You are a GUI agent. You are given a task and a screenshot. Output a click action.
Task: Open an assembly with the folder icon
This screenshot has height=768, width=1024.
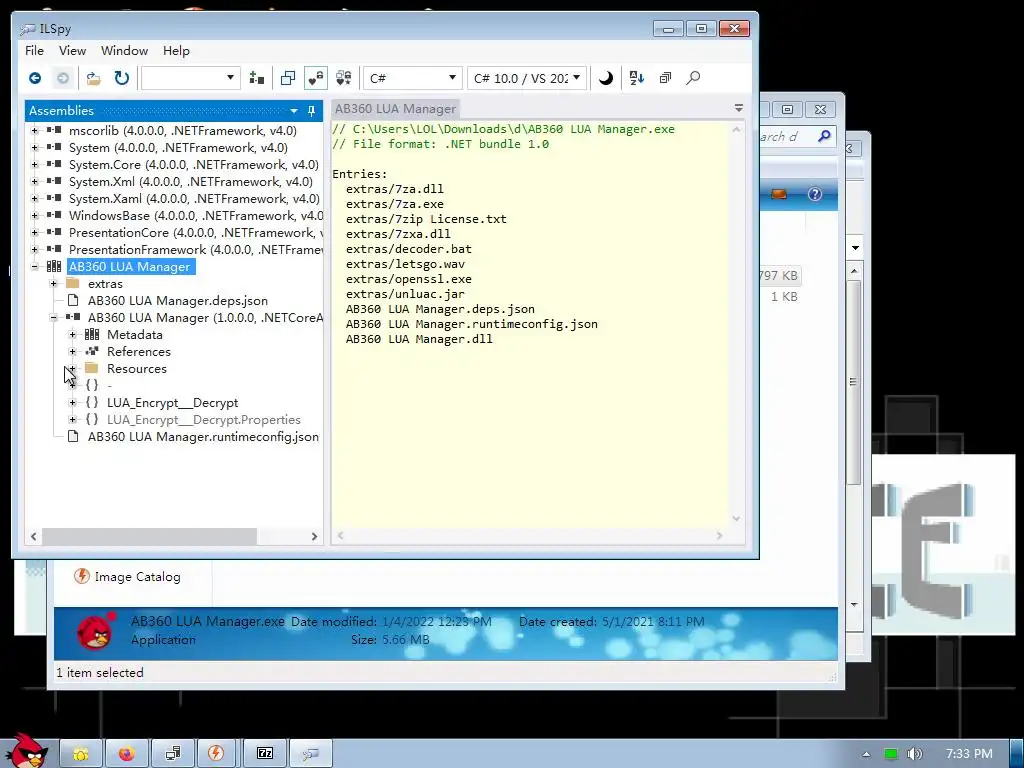click(x=93, y=78)
